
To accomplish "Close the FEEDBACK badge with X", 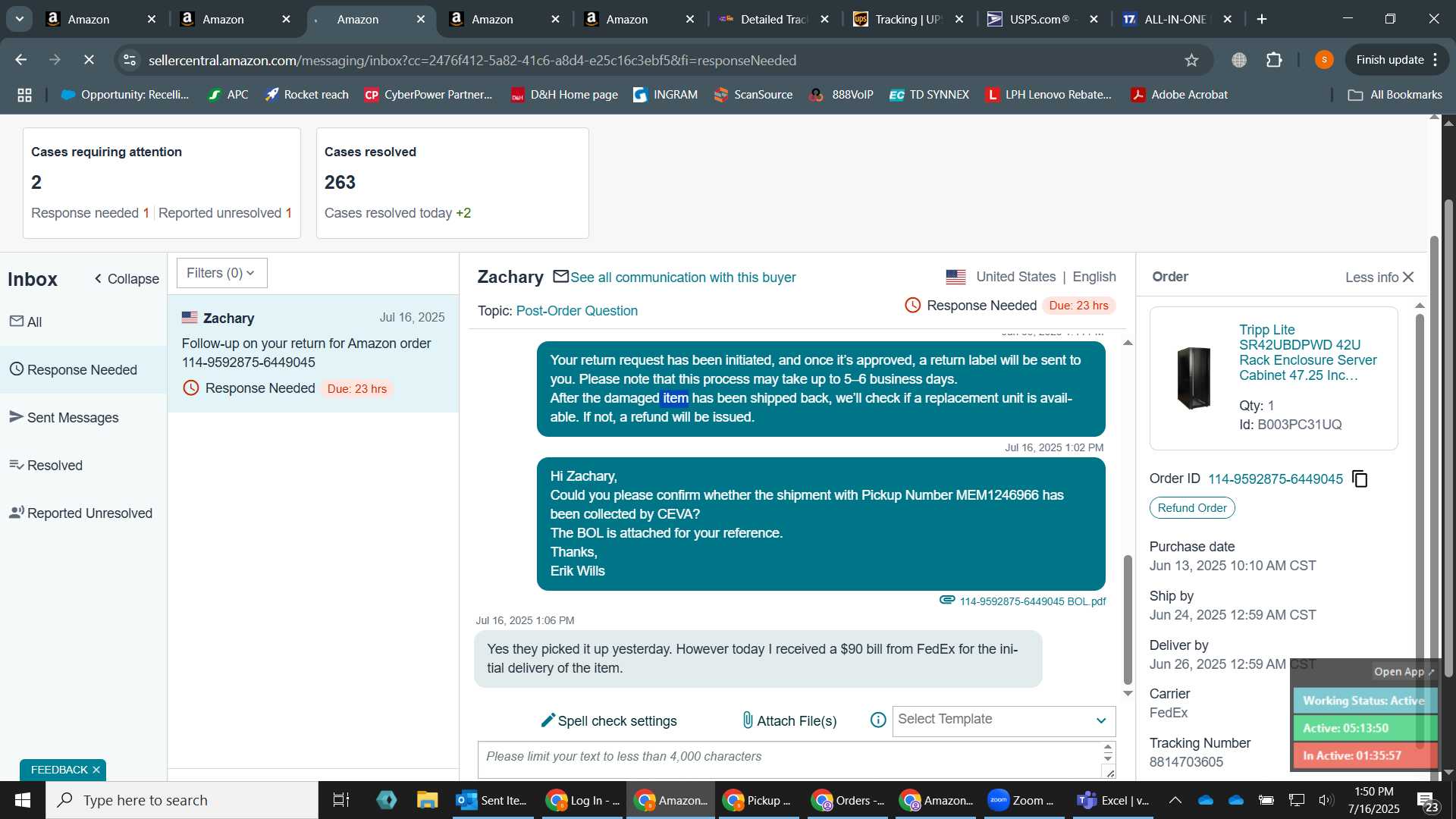I will [96, 770].
